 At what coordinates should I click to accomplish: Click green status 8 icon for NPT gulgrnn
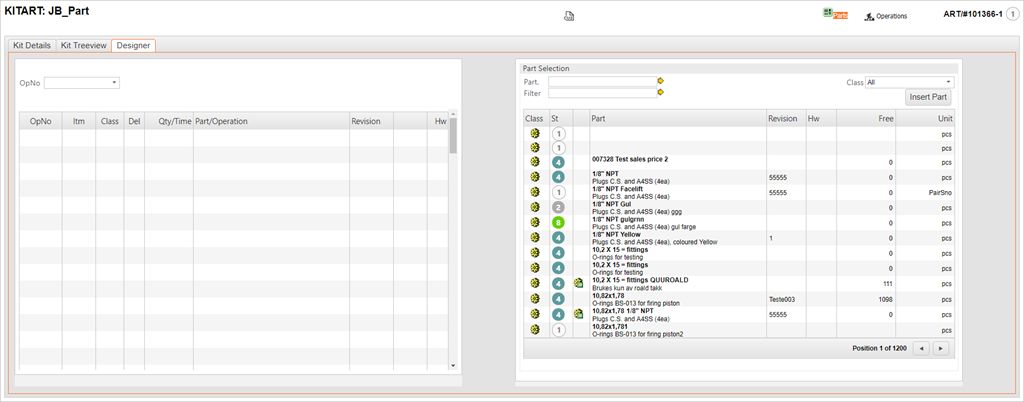click(x=558, y=222)
